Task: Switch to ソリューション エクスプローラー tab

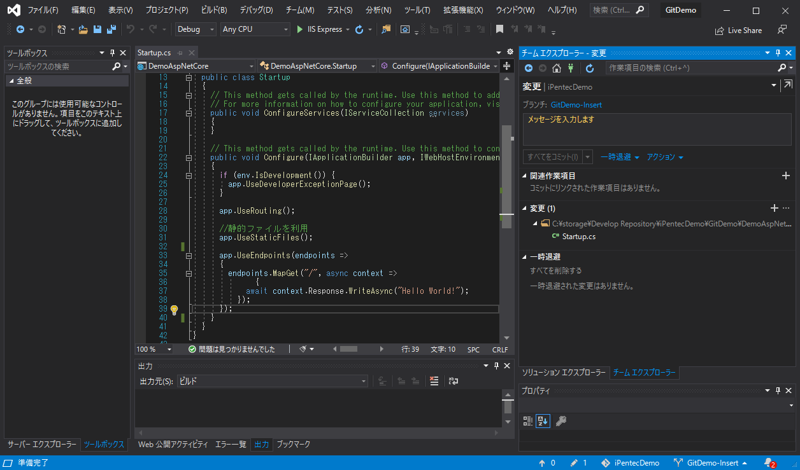Action: coord(563,373)
